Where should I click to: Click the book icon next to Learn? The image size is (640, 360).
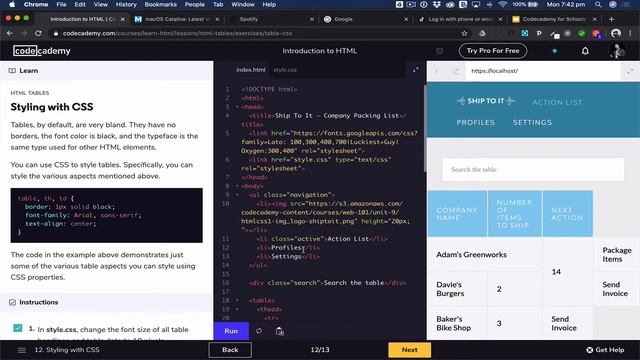pos(12,71)
